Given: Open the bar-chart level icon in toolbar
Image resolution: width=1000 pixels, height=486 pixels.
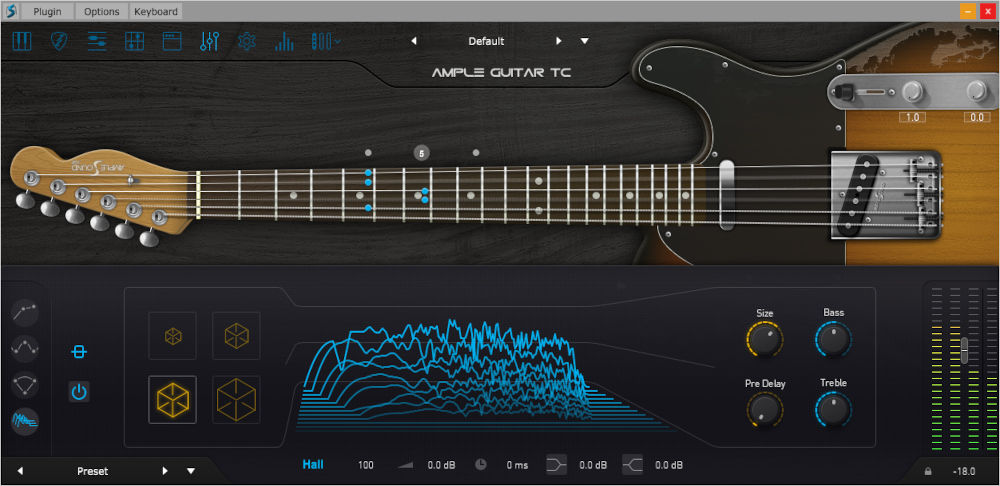Looking at the screenshot, I should 284,41.
